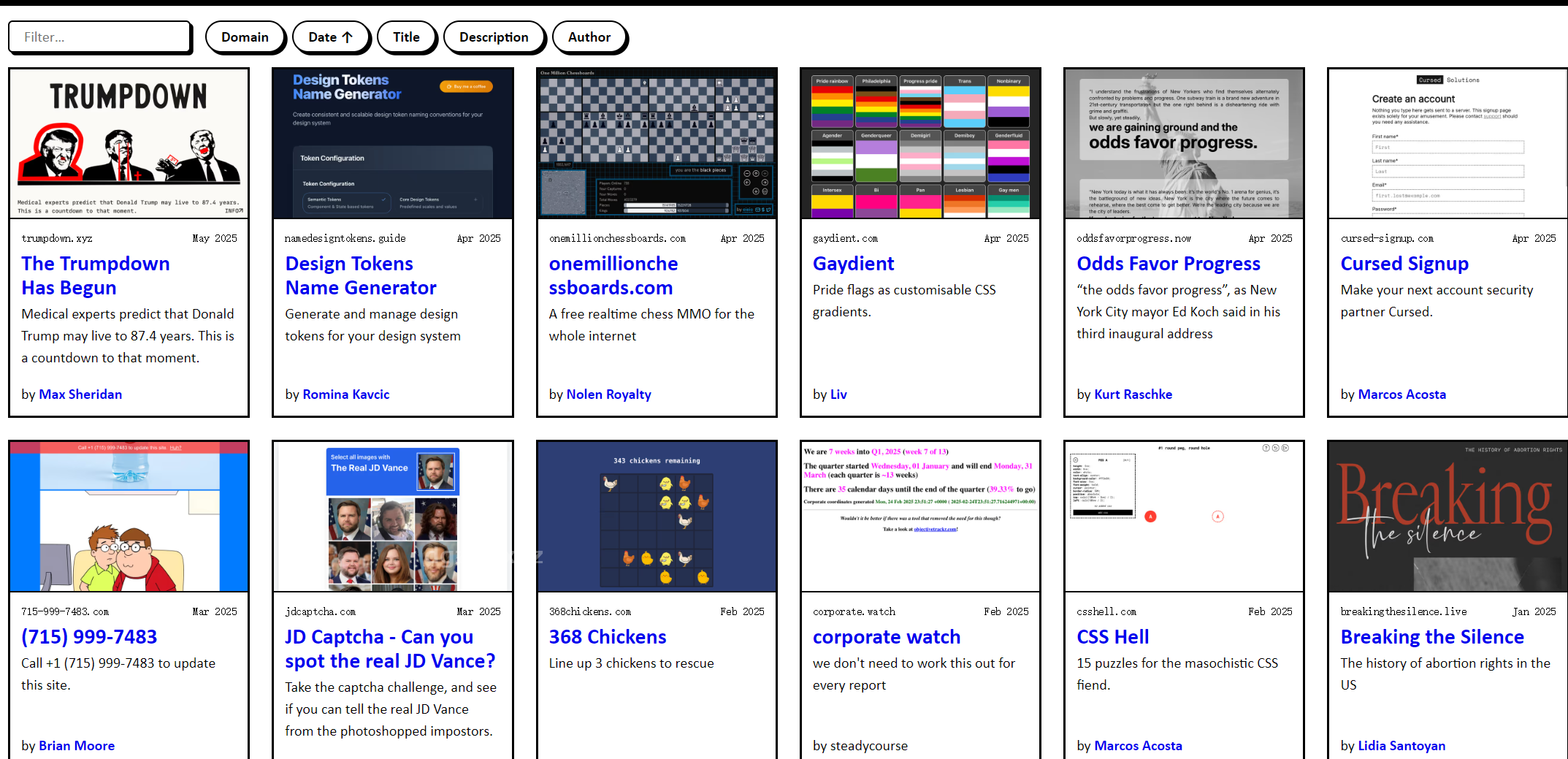Viewport: 1568px width, 759px height.
Task: Open the 368 Chickens title link
Action: [x=608, y=637]
